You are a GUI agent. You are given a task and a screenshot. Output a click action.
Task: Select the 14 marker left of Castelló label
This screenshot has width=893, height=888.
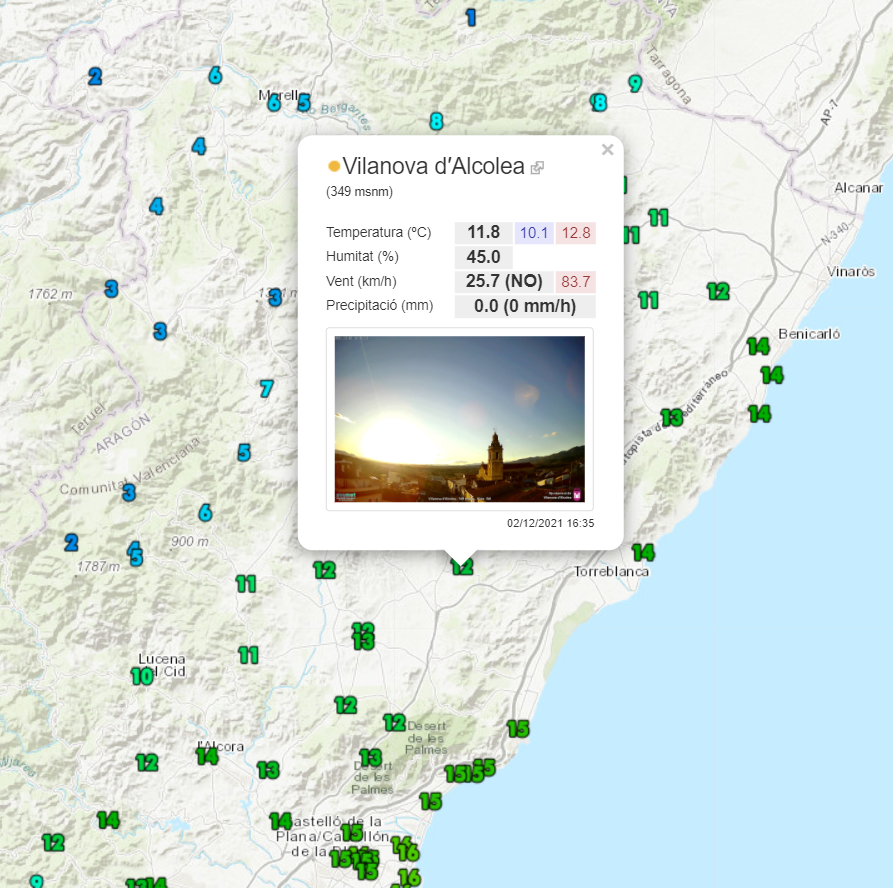click(281, 821)
